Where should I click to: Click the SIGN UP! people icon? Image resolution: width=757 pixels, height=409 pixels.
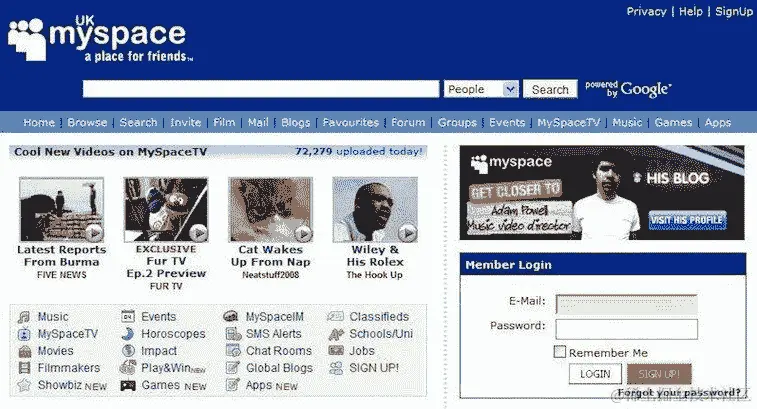(336, 368)
